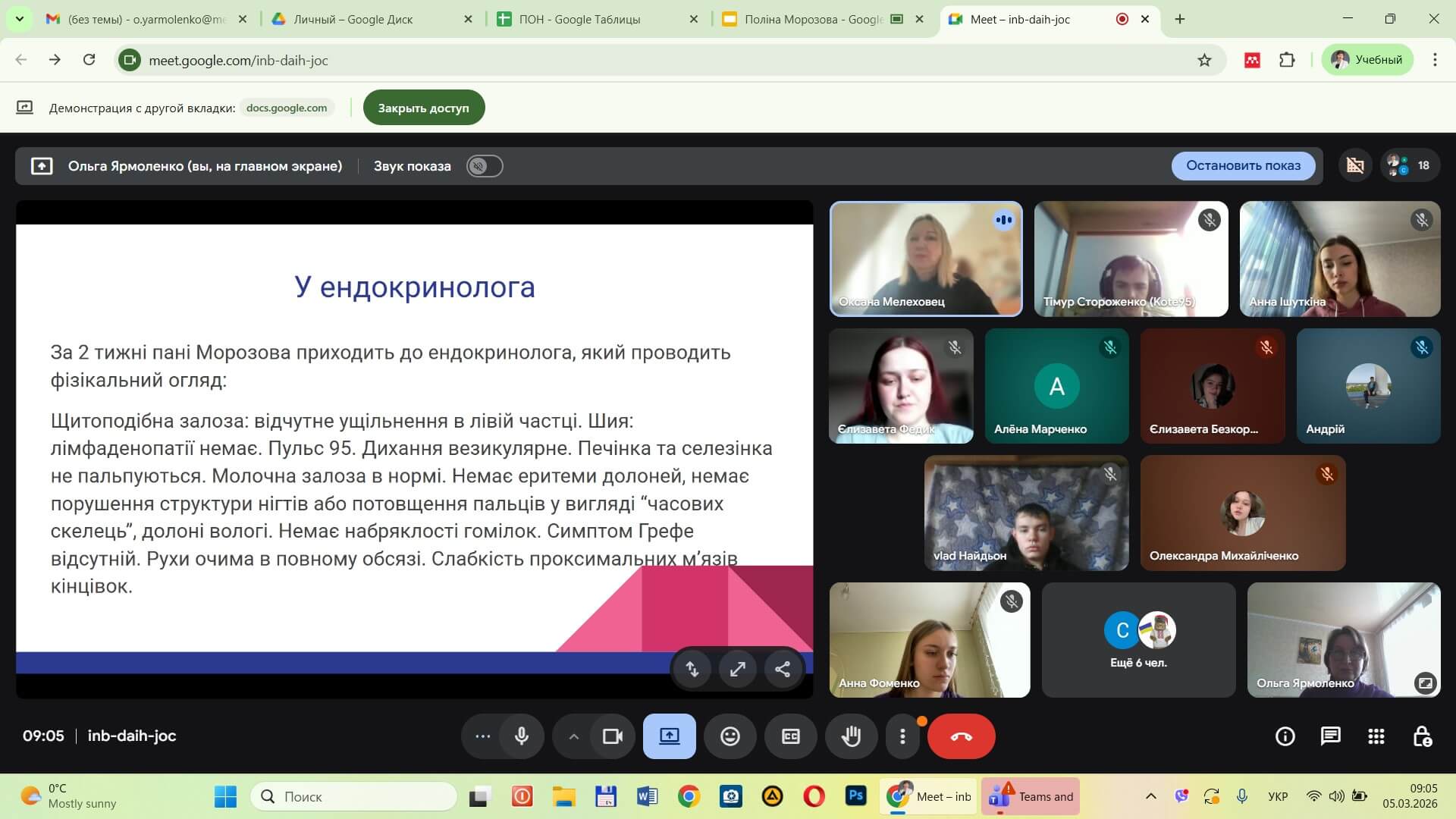Open the chat with everyone panel
The height and width of the screenshot is (819, 1456).
(1330, 736)
